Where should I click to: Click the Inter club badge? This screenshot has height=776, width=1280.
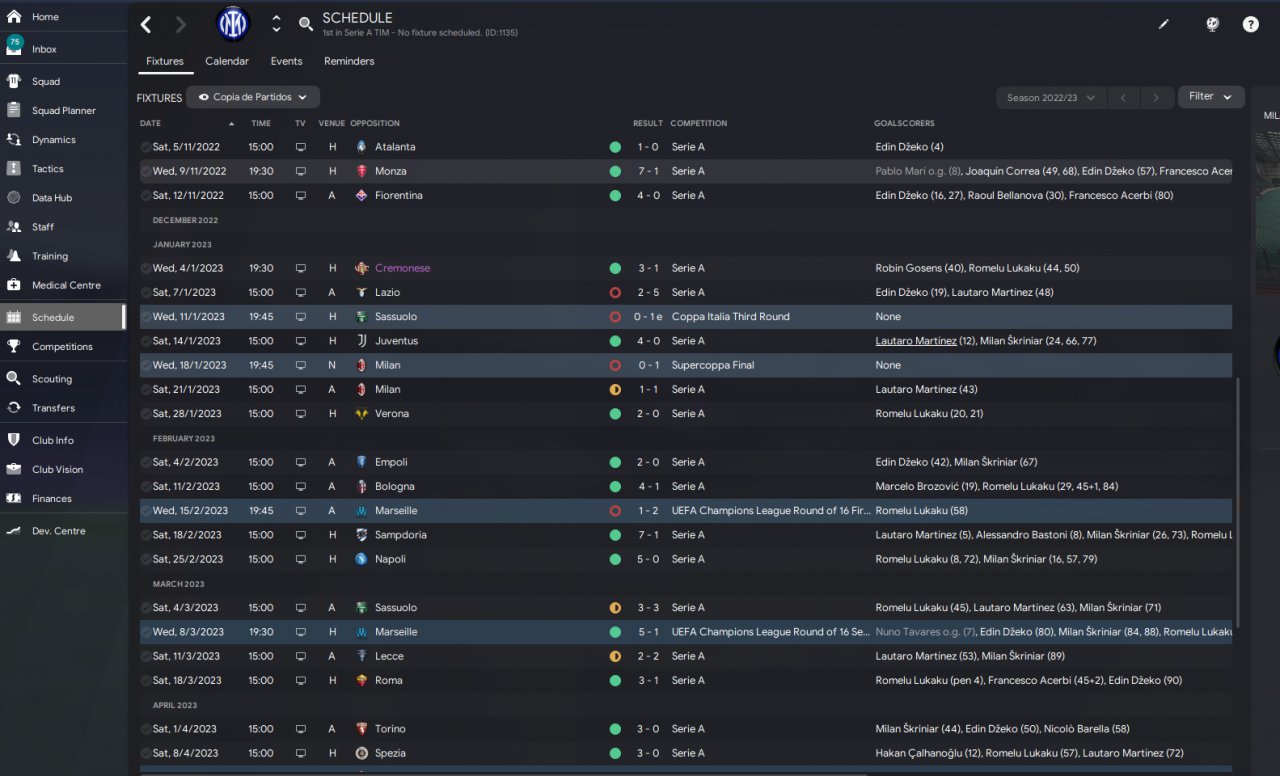(x=232, y=24)
